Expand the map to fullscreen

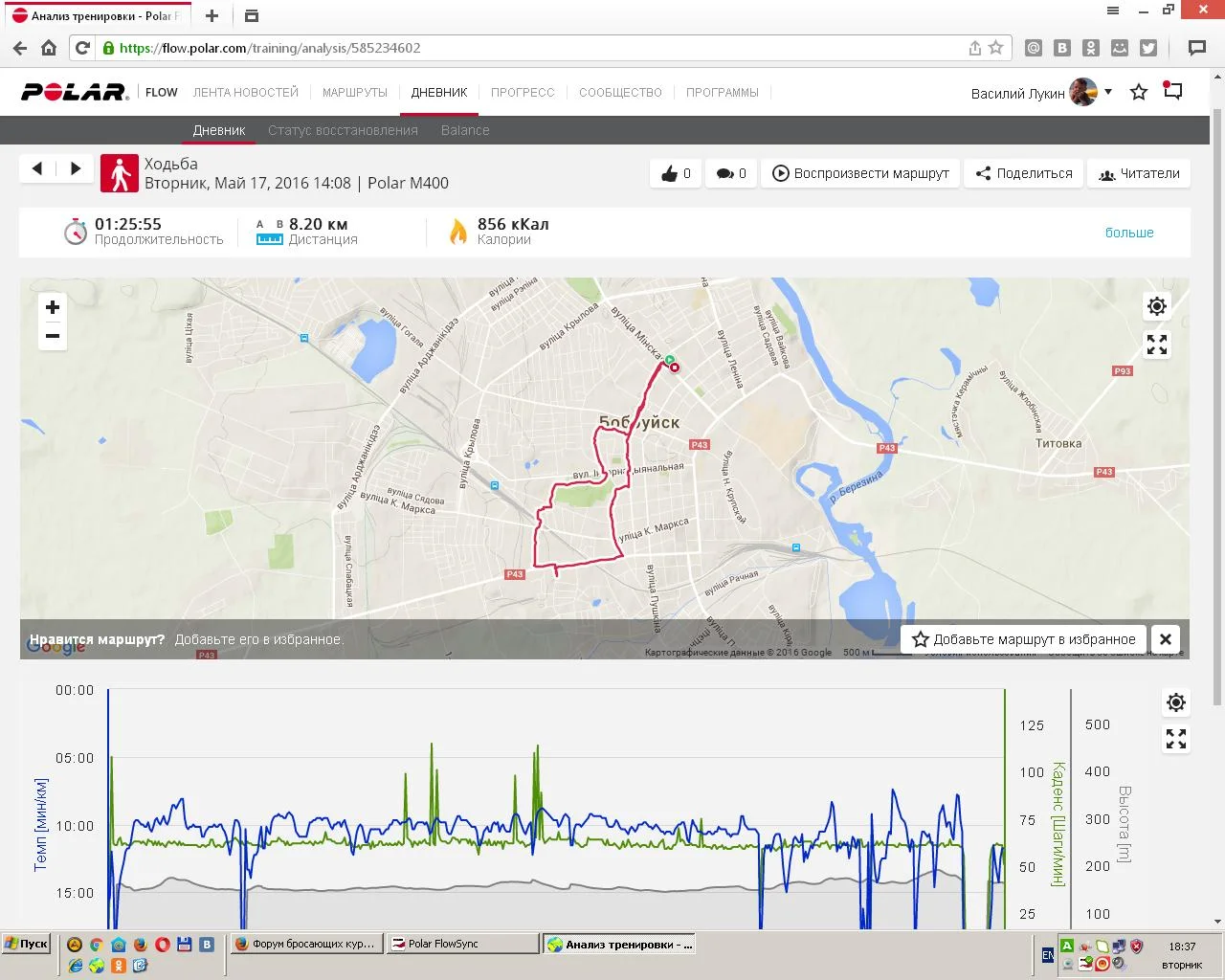(x=1157, y=345)
